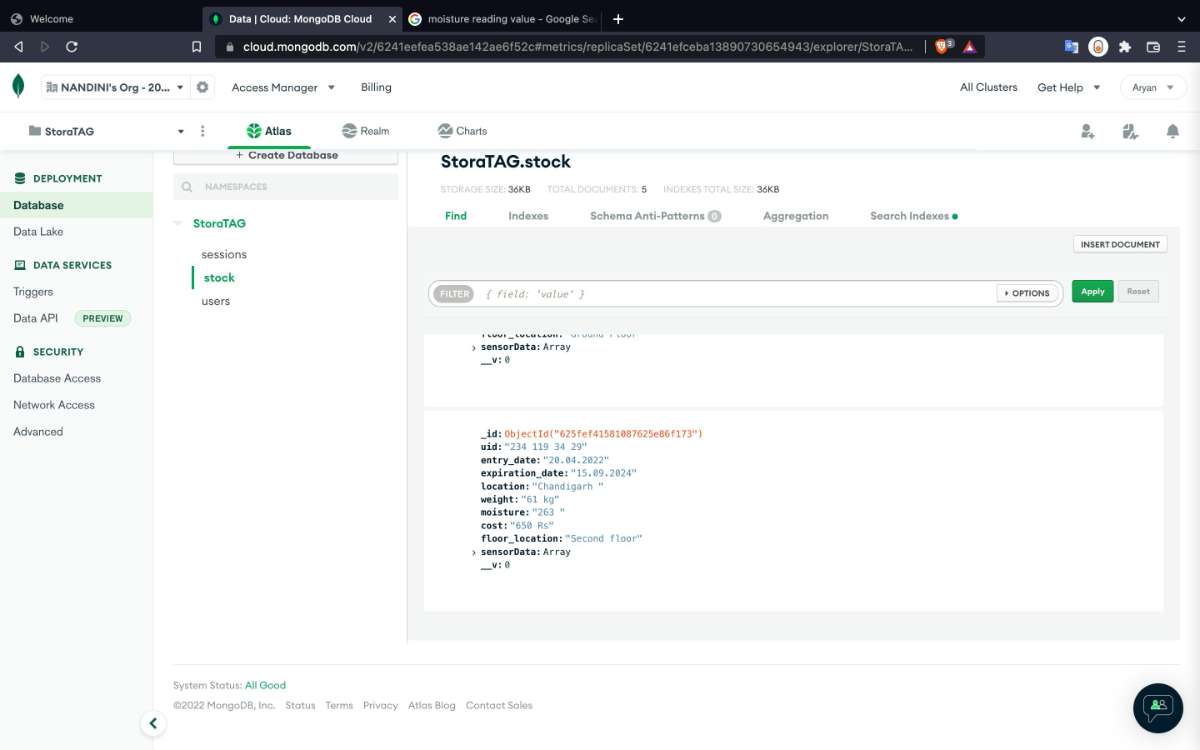Switch to the moisture reading value tab

[x=503, y=19]
